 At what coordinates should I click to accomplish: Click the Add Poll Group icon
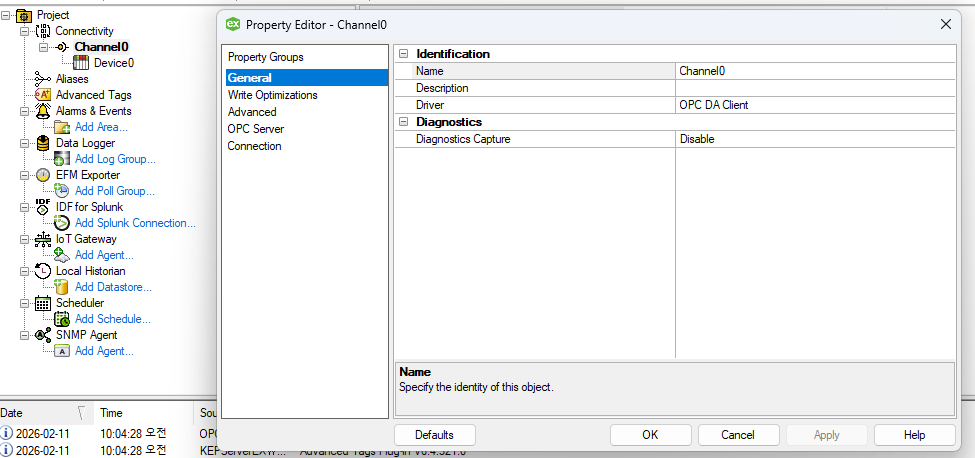[x=62, y=191]
